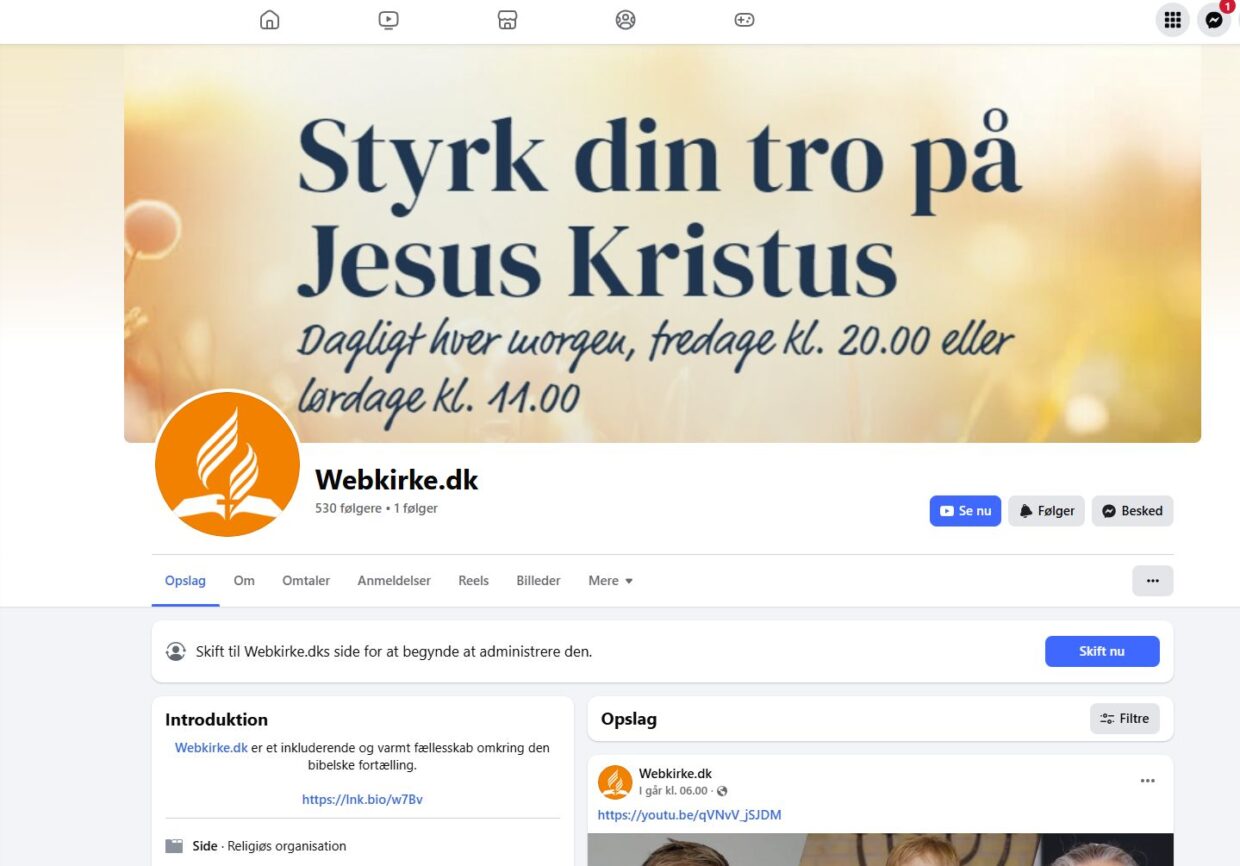The image size is (1240, 866).
Task: Switch to the Anmeldelser tab
Action: (x=394, y=581)
